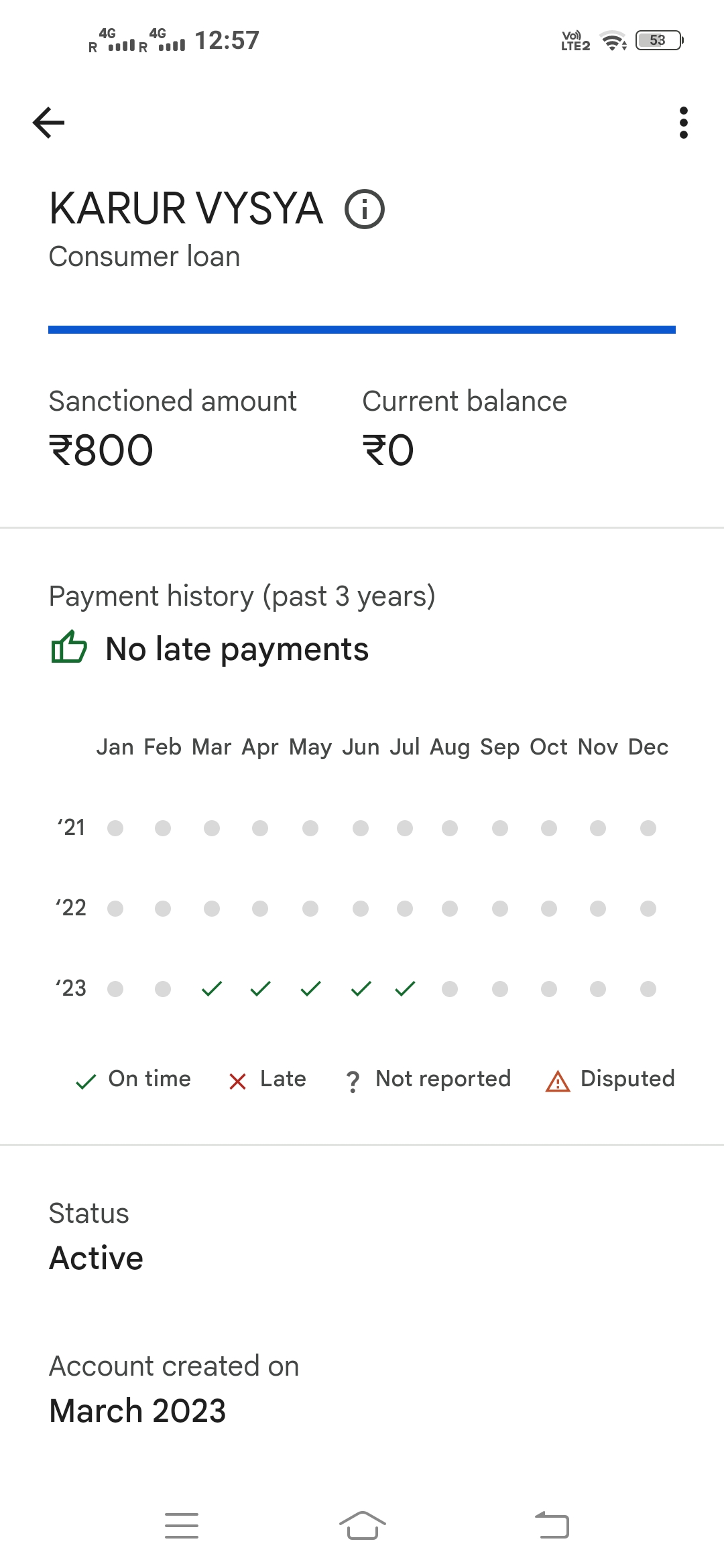Viewport: 724px width, 1568px height.
Task: Tap the red Late cross in legend
Action: [237, 1081]
